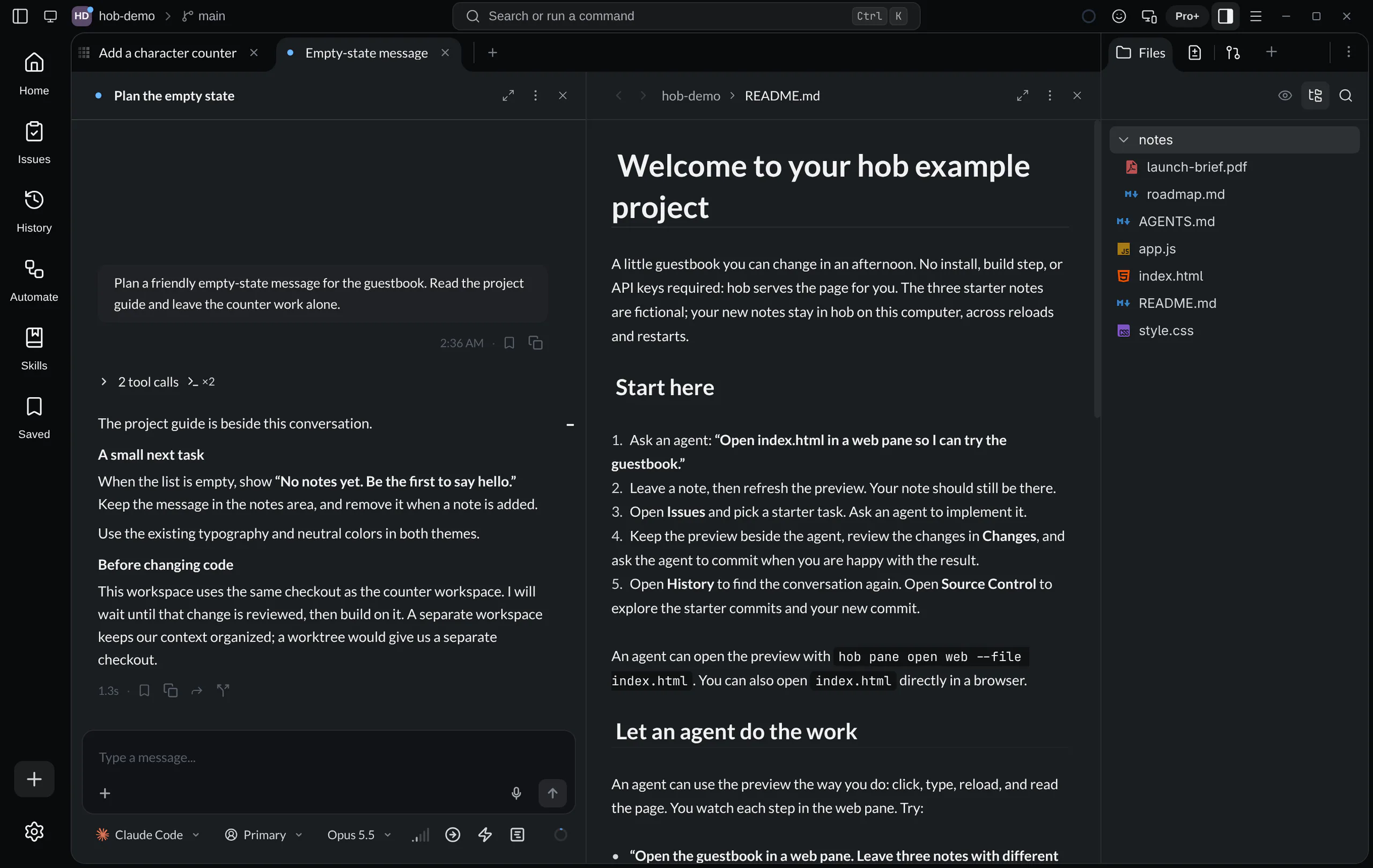Switch to Add a character counter tab
The height and width of the screenshot is (868, 1373).
pyautogui.click(x=167, y=53)
